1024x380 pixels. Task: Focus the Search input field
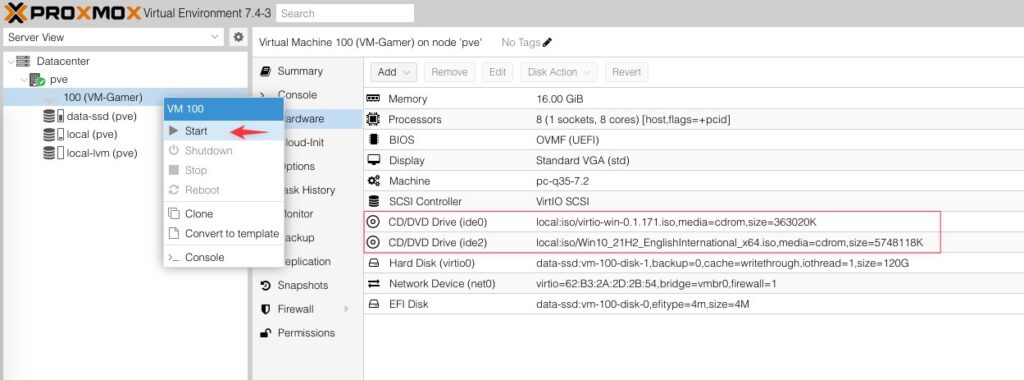click(x=345, y=13)
